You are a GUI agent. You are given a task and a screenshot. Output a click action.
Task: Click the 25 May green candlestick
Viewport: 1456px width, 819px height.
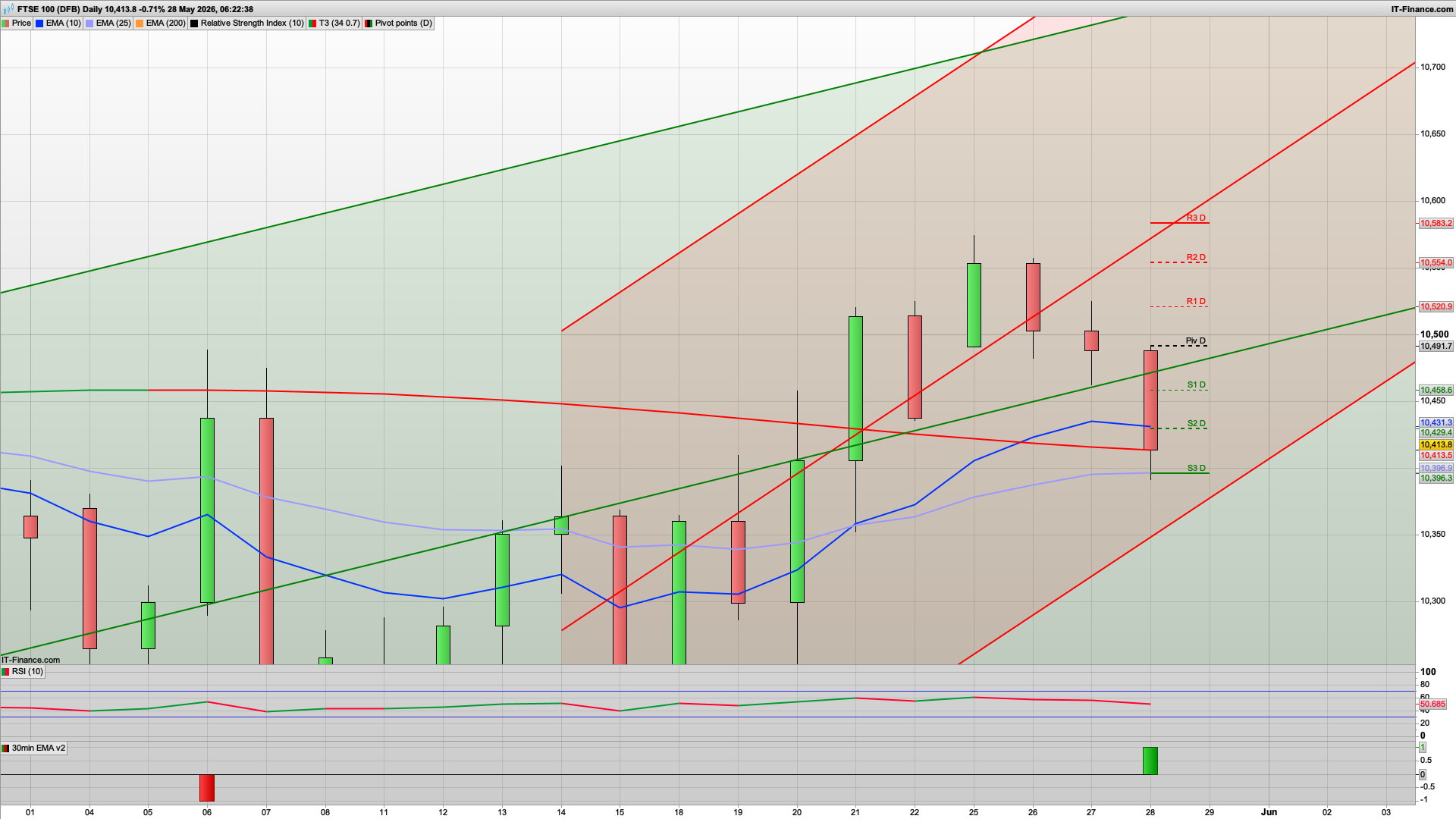pyautogui.click(x=974, y=305)
